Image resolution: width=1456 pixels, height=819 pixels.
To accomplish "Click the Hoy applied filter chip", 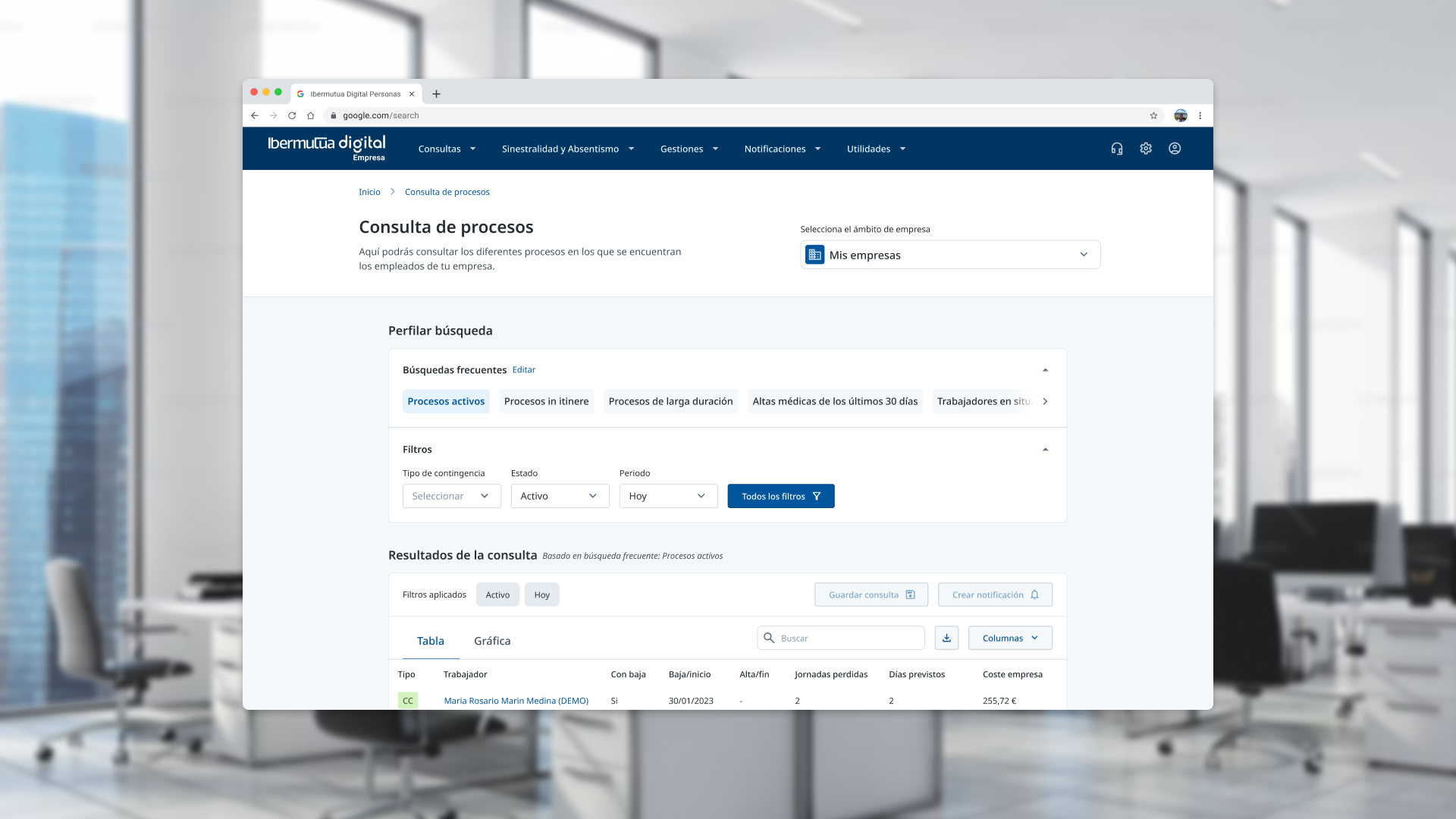I will click(542, 595).
